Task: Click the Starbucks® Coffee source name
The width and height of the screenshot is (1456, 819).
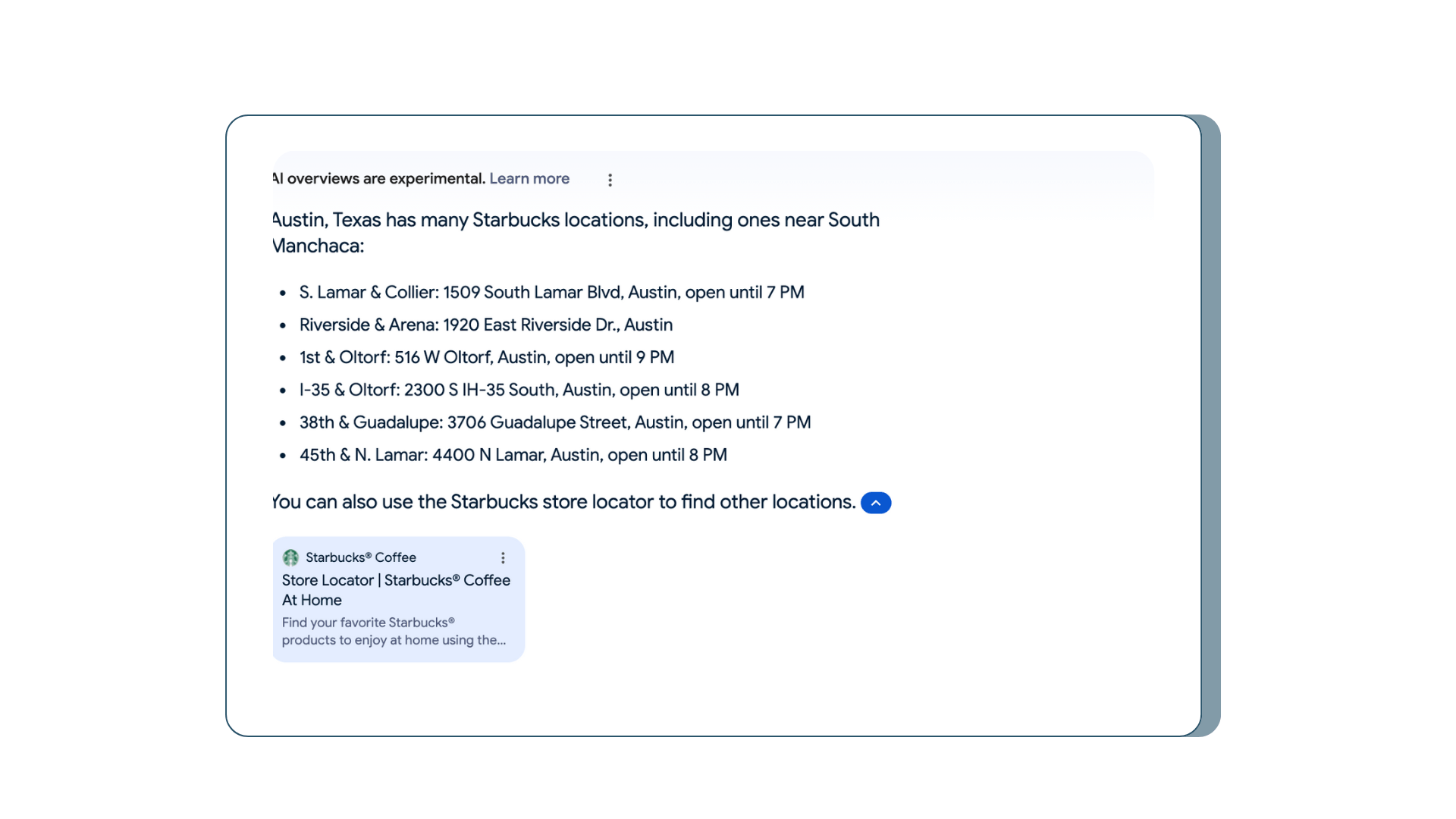Action: pos(360,557)
